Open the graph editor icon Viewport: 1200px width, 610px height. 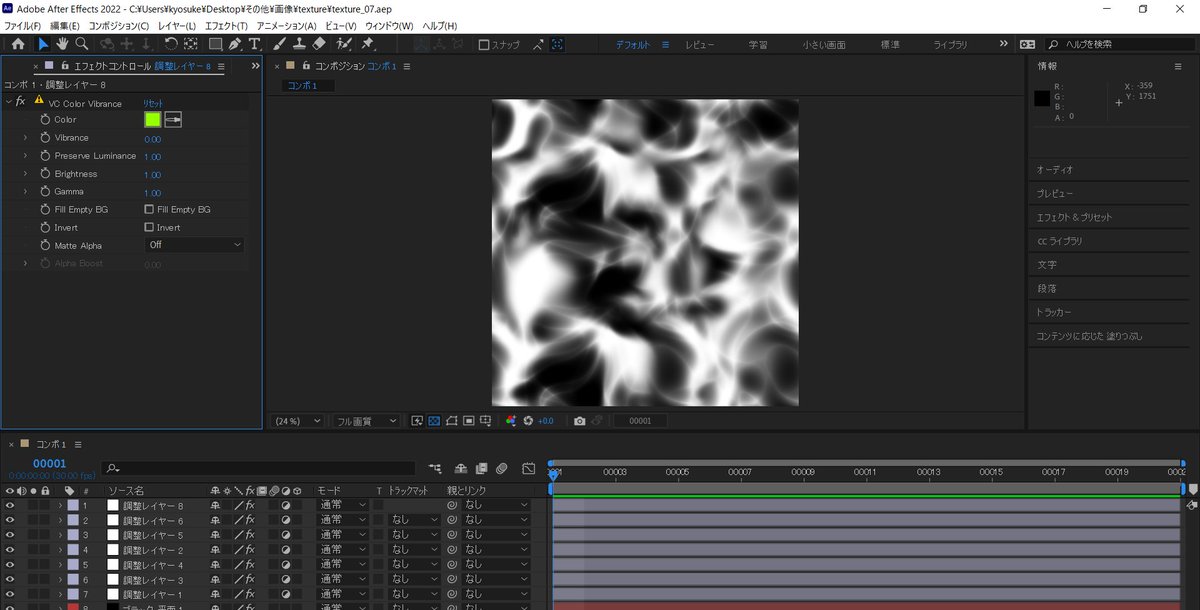pyautogui.click(x=529, y=468)
